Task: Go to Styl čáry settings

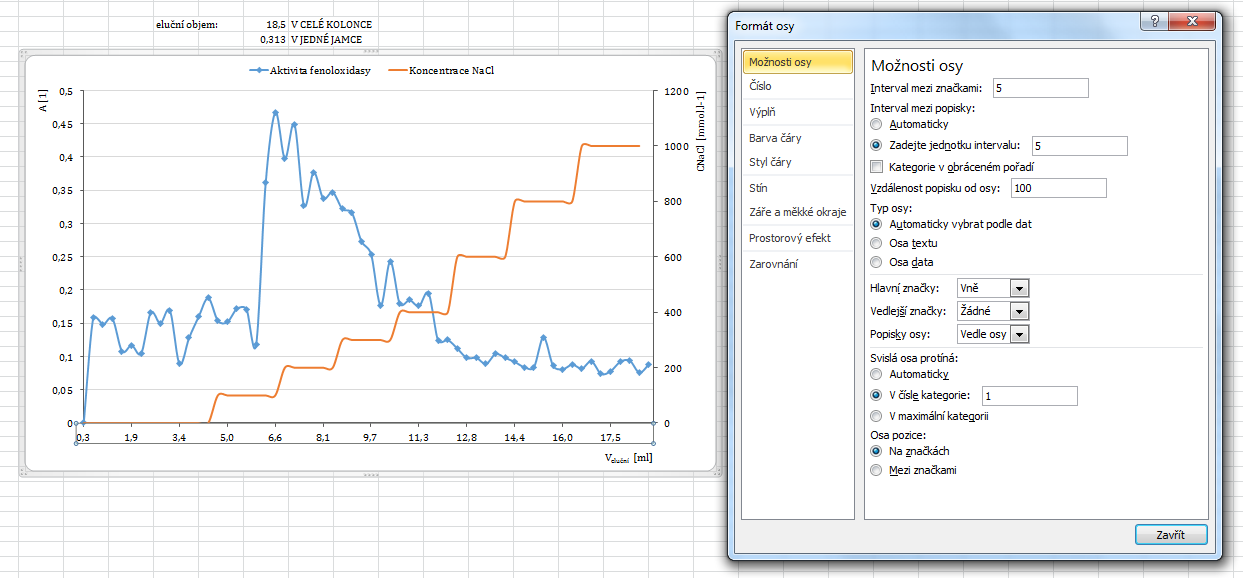Action: tap(770, 162)
